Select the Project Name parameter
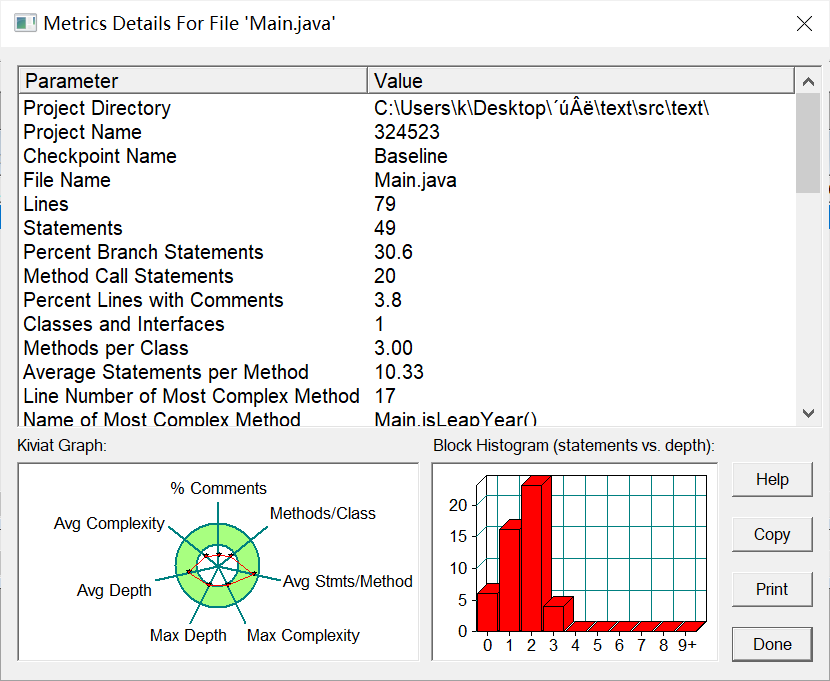 (x=83, y=132)
